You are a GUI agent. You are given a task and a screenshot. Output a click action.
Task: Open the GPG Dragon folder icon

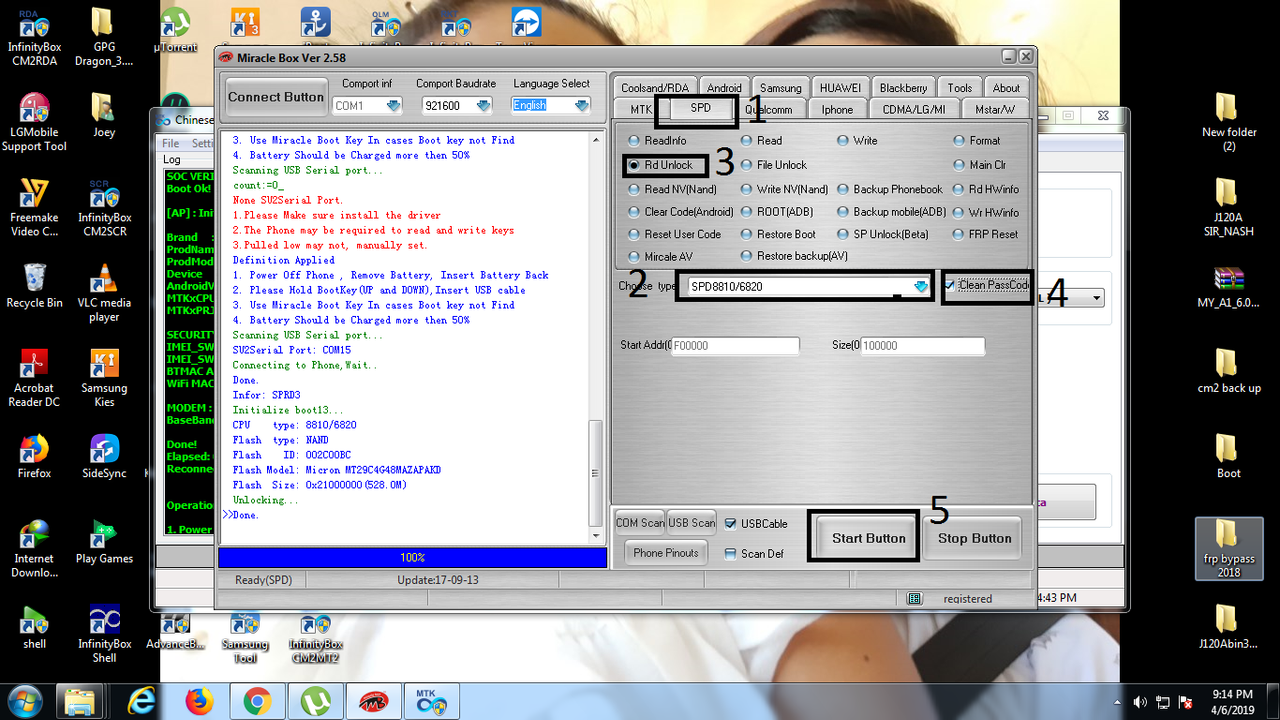[x=104, y=38]
